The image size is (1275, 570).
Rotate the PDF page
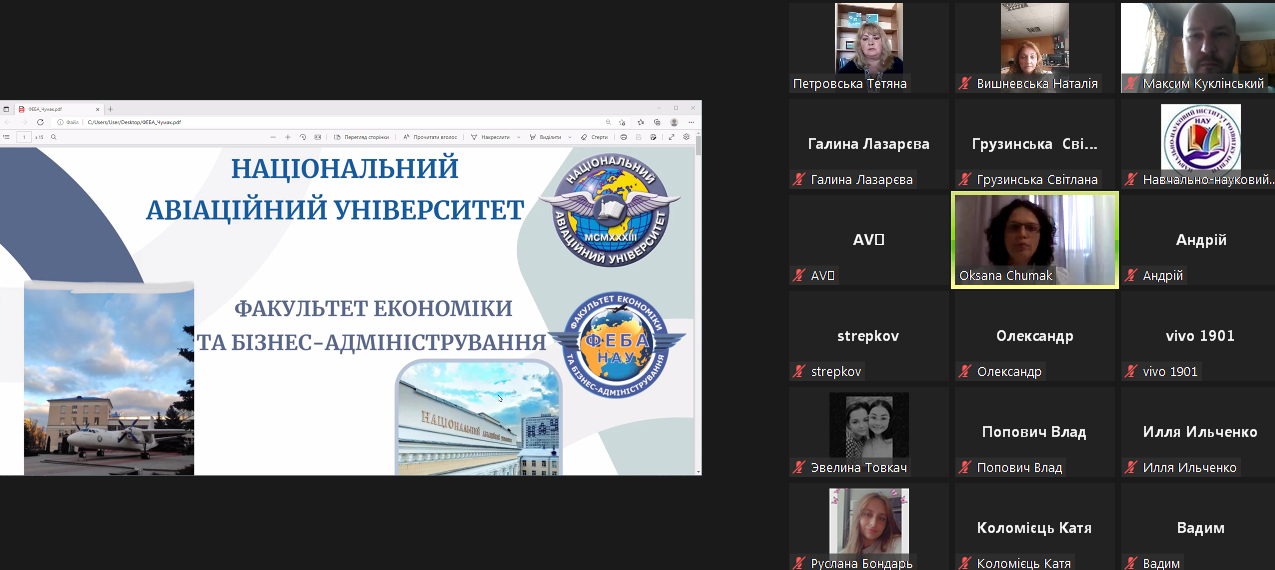tap(303, 137)
